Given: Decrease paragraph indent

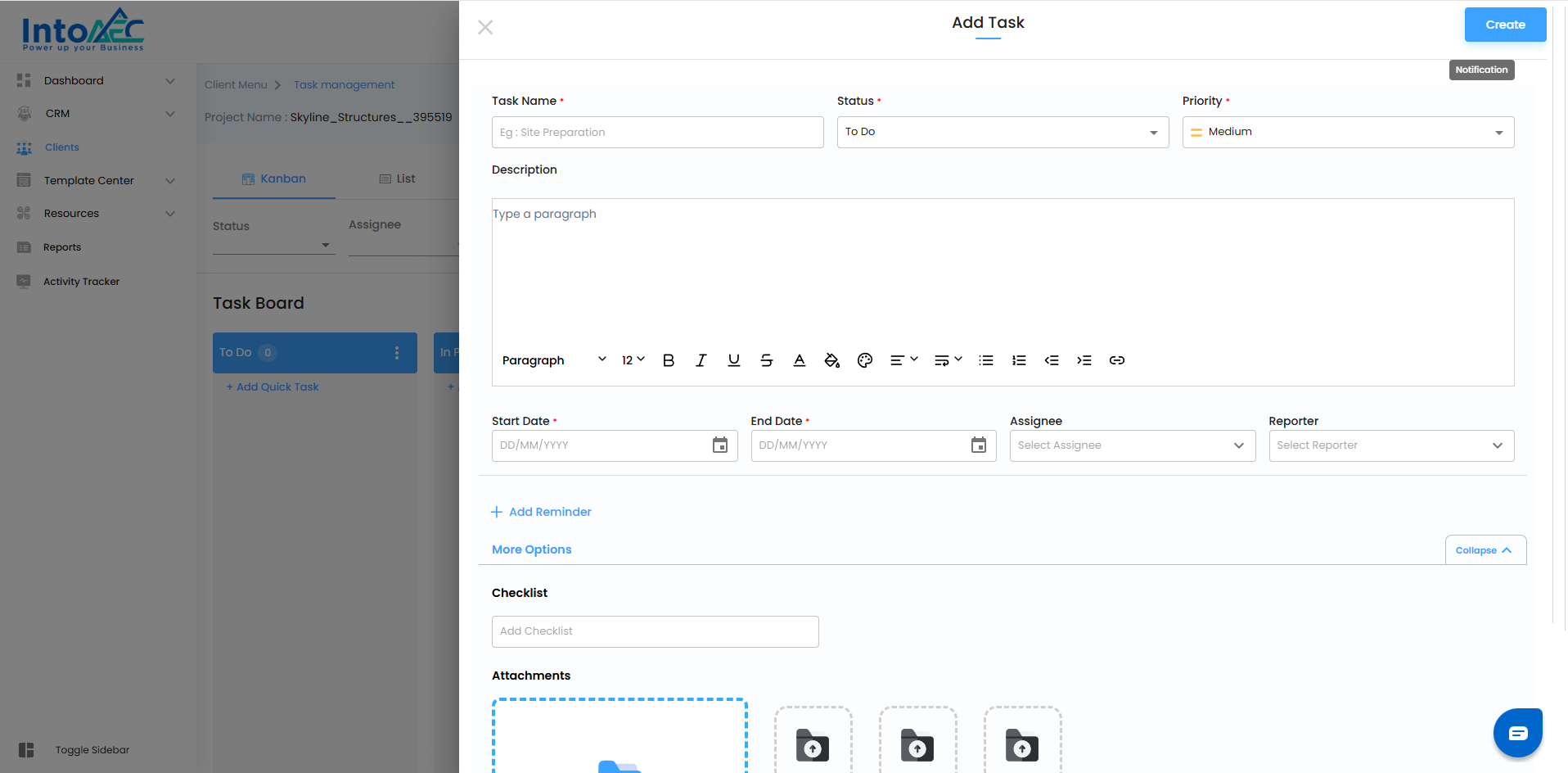Looking at the screenshot, I should pyautogui.click(x=1052, y=360).
